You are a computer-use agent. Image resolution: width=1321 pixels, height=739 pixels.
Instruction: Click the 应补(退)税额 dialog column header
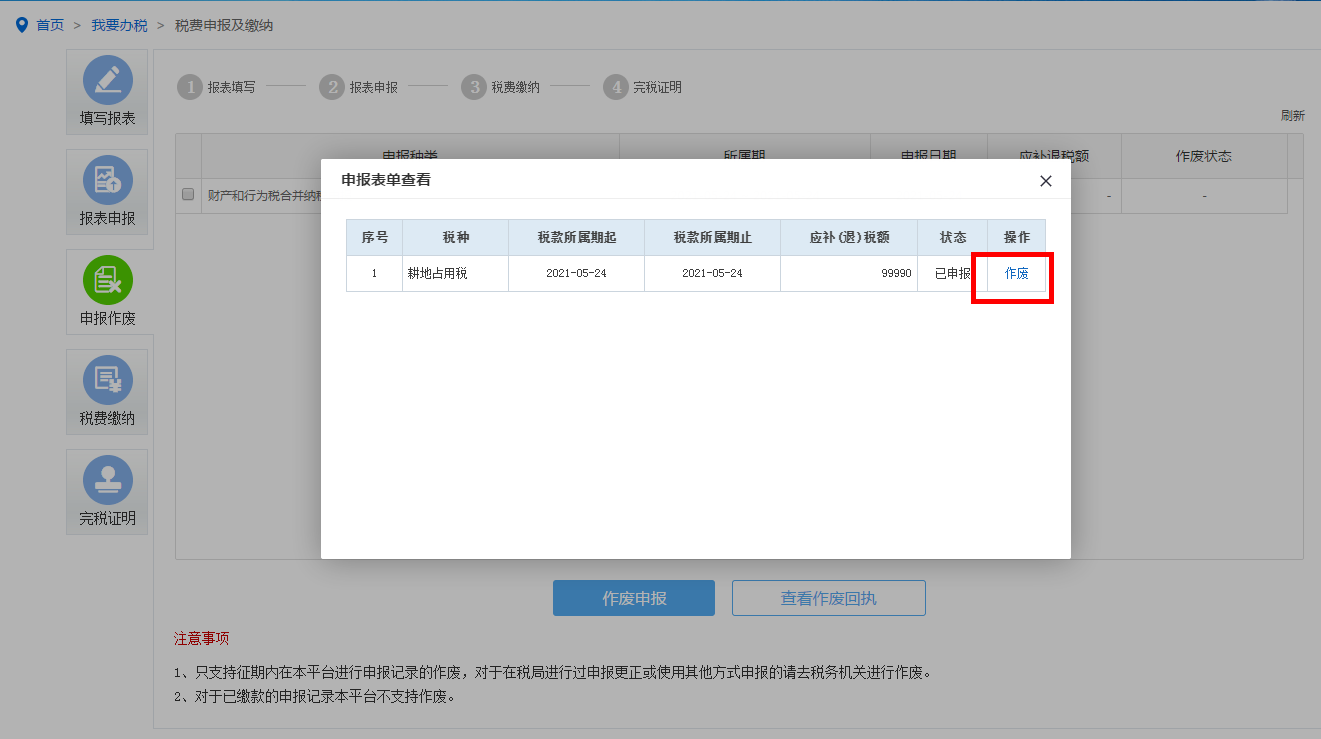pyautogui.click(x=849, y=238)
